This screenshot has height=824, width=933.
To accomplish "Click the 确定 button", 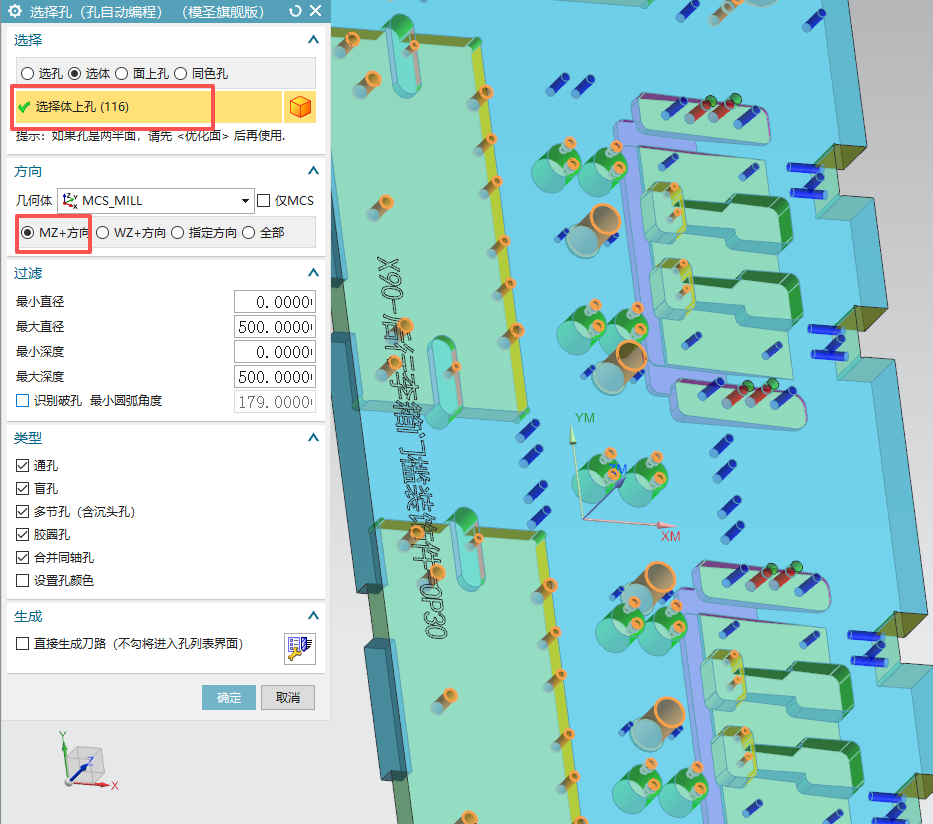I will click(229, 697).
